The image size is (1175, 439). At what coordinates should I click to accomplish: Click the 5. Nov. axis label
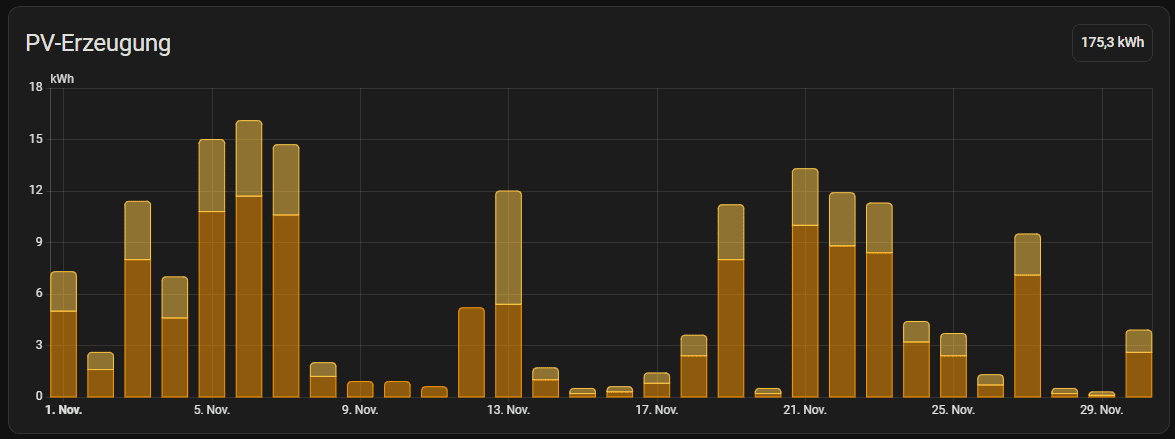coord(212,411)
